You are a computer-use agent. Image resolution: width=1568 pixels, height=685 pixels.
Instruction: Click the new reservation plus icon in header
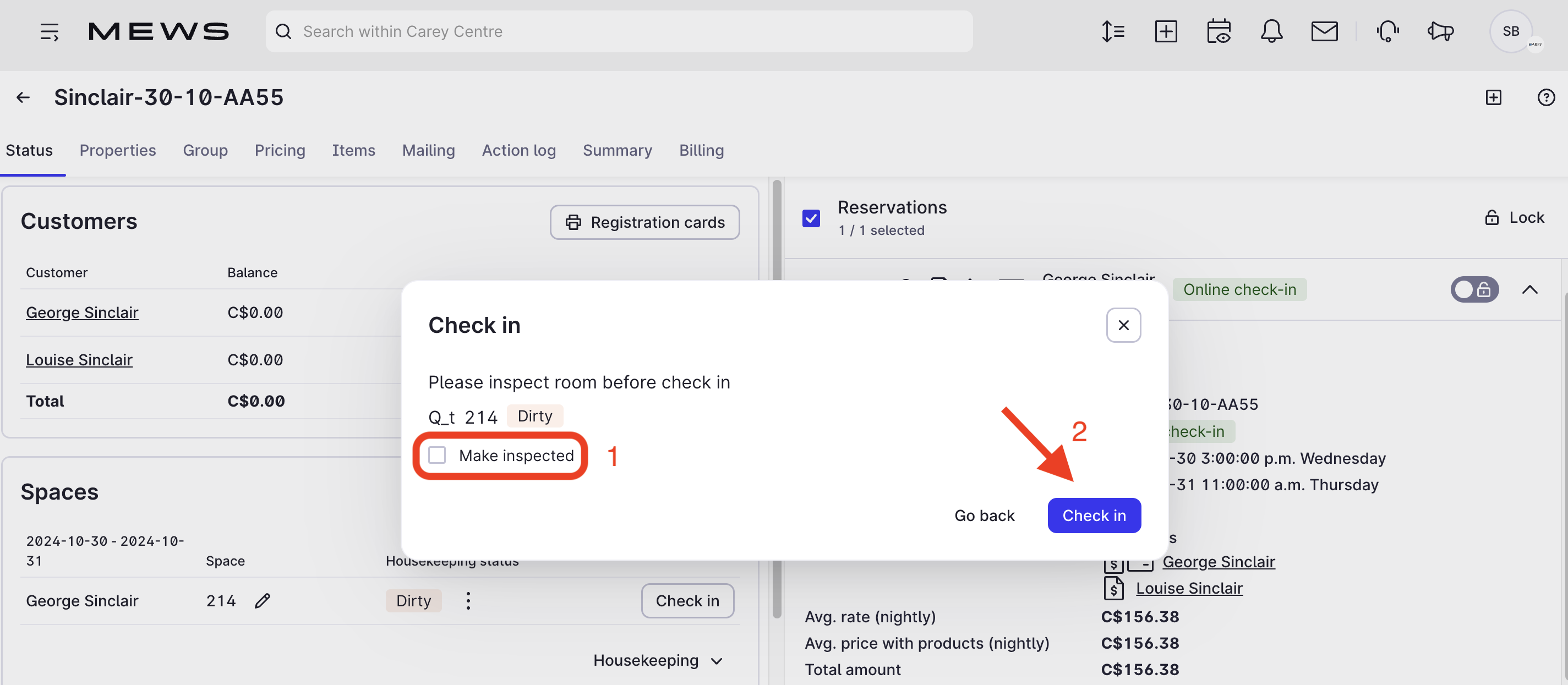pos(1166,31)
